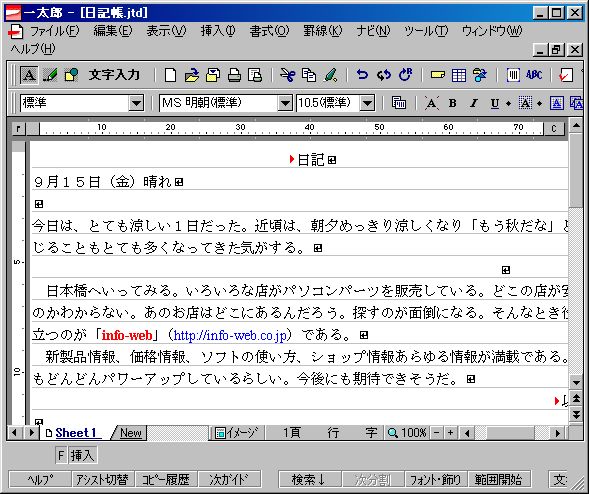The width and height of the screenshot is (589, 494).
Task: Open the 編集(E) menu
Action: pyautogui.click(x=113, y=31)
